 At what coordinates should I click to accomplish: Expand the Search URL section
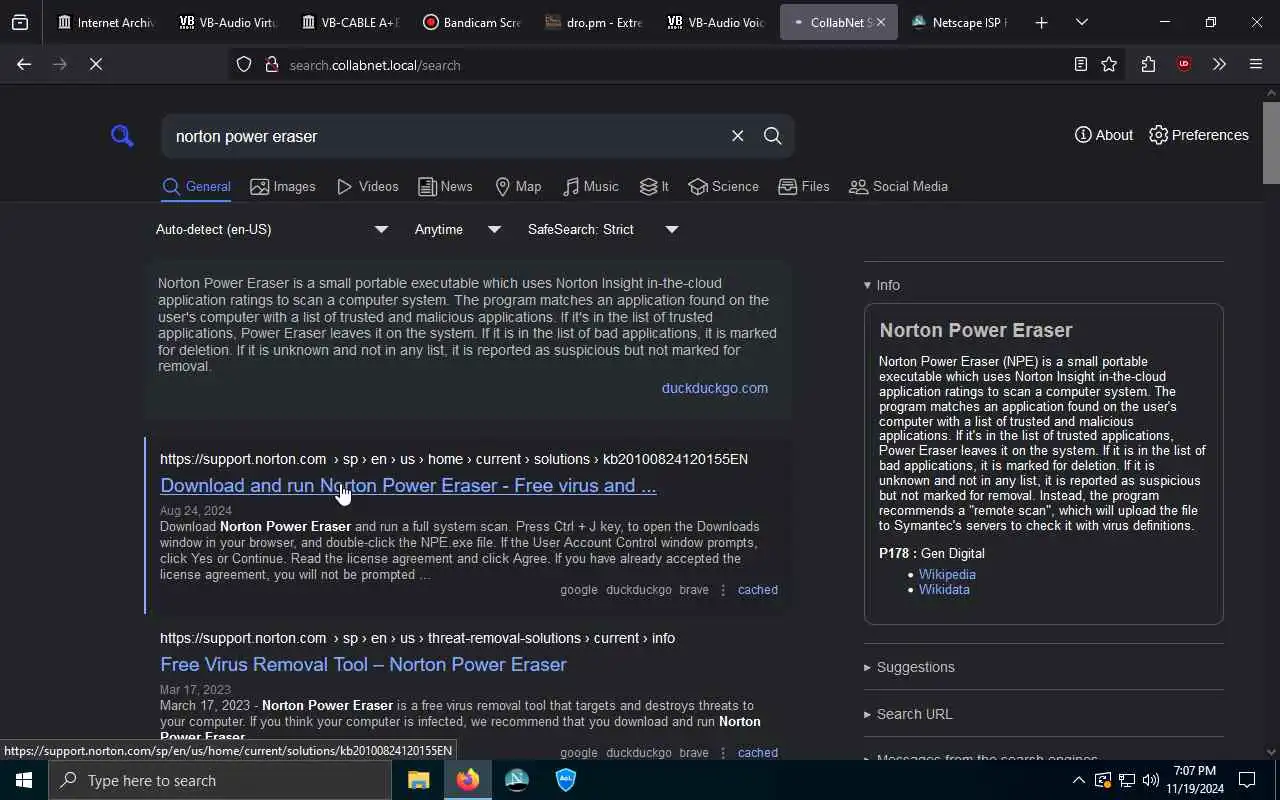coord(908,714)
